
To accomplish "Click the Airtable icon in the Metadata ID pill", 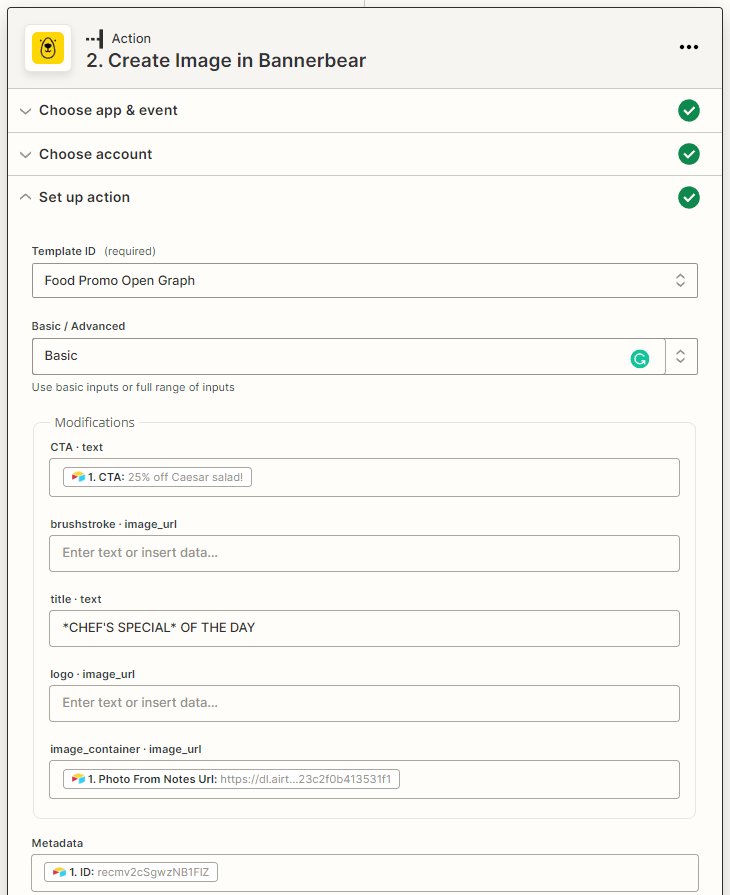I will pyautogui.click(x=60, y=872).
